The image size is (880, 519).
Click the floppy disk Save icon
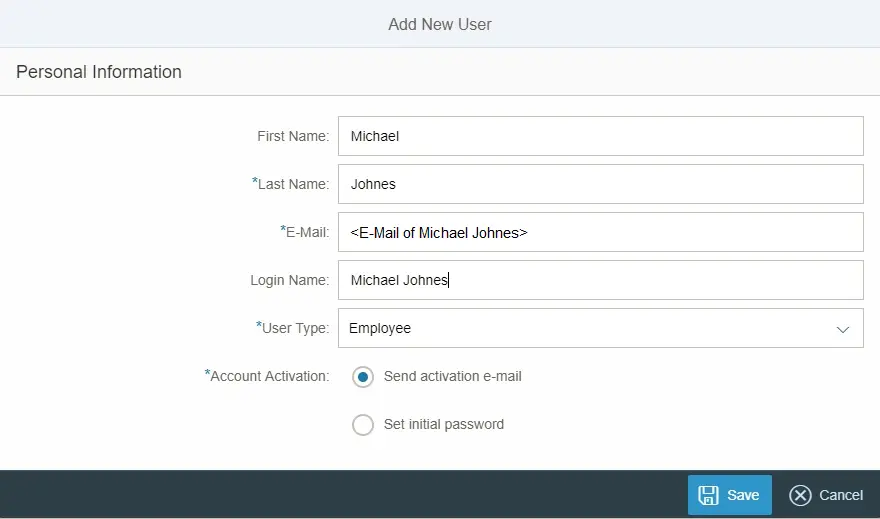708,495
